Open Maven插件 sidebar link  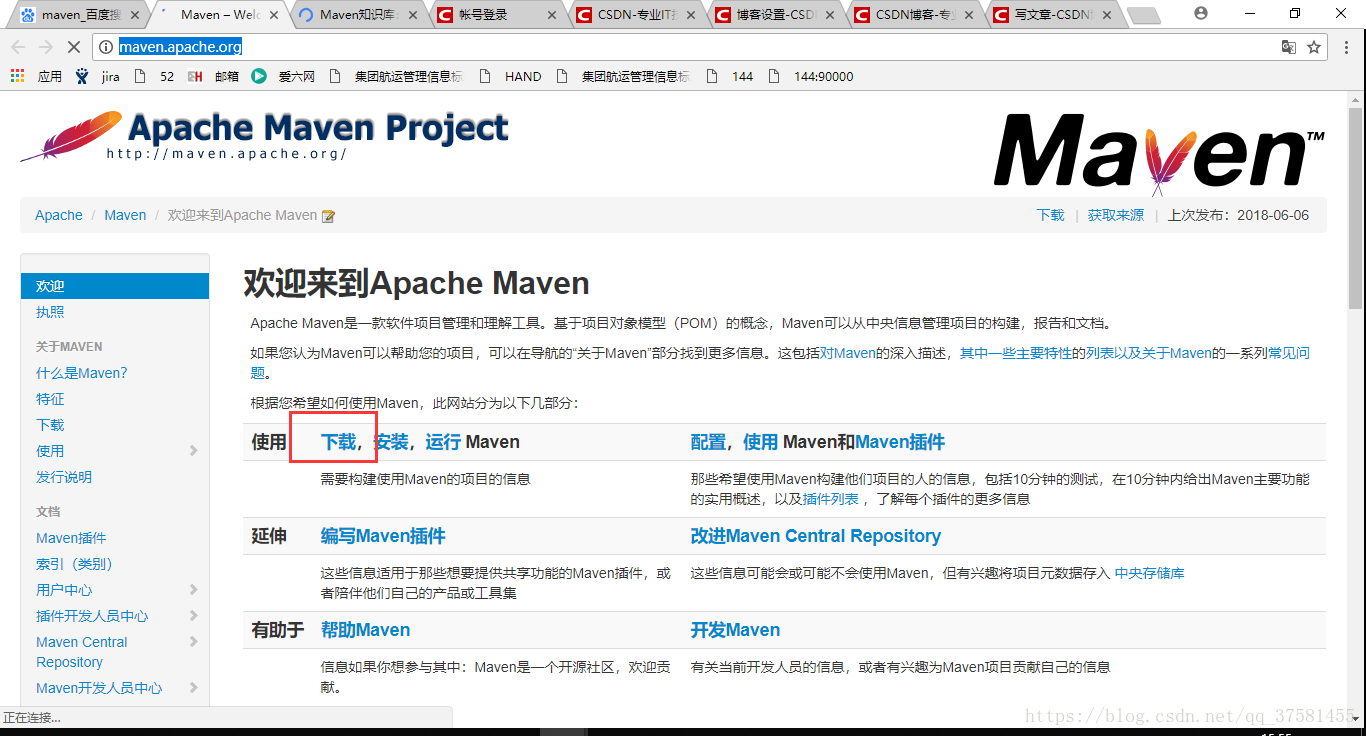coord(71,538)
